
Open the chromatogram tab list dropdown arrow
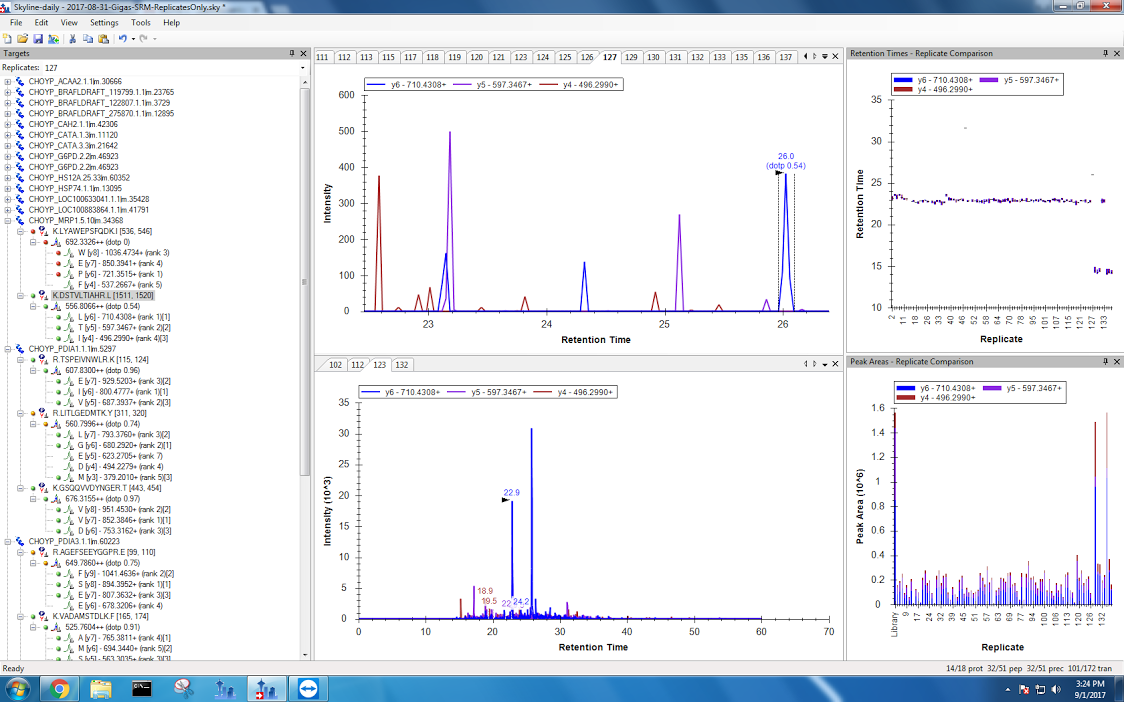point(825,57)
